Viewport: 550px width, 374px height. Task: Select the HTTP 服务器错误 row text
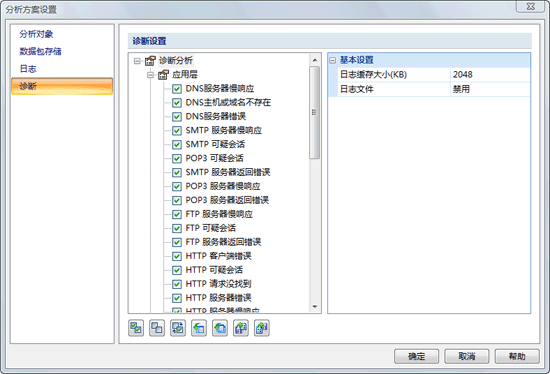(x=218, y=298)
